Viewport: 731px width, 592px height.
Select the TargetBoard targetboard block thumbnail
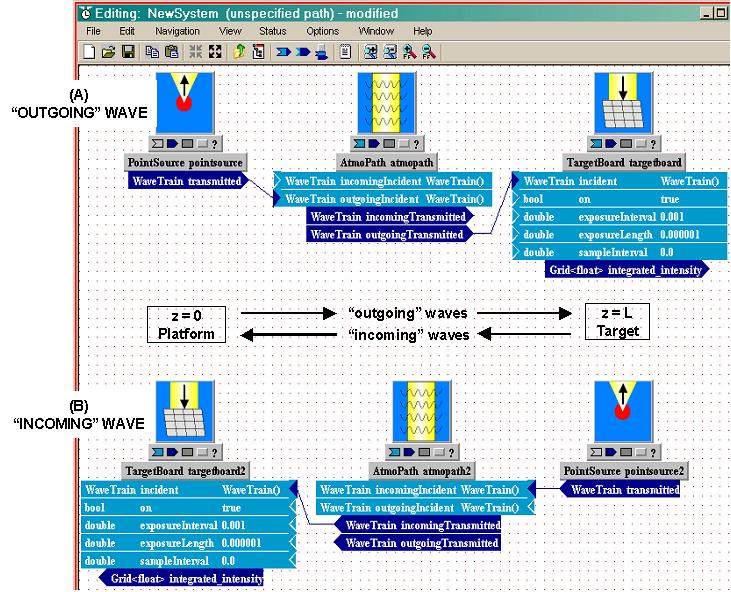[x=624, y=103]
